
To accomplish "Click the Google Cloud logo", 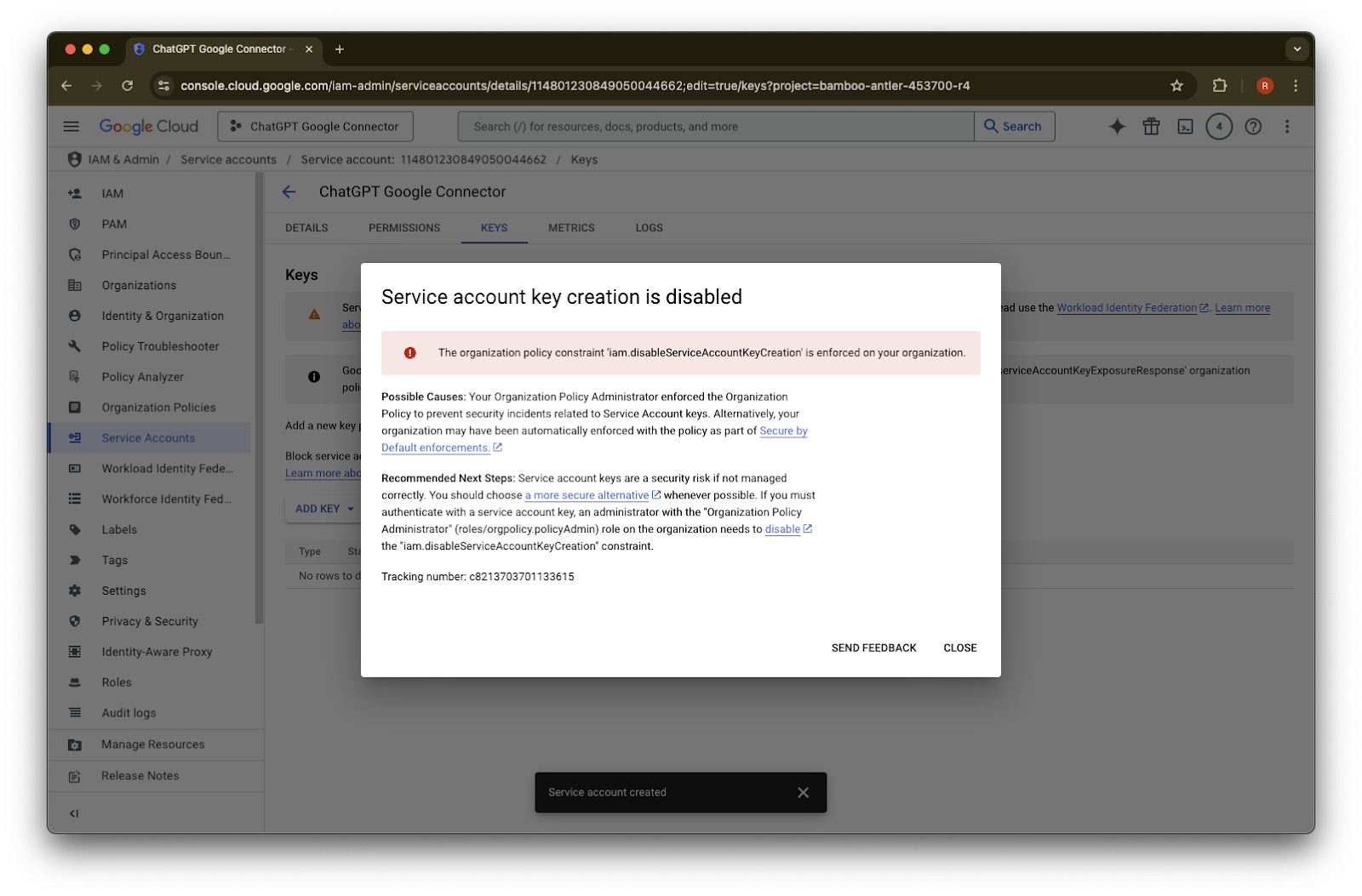I will [x=149, y=127].
